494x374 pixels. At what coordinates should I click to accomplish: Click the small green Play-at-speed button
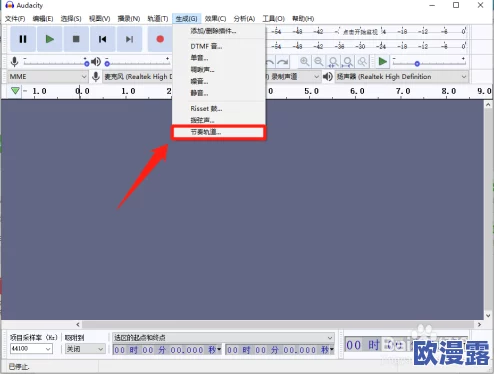coord(383,62)
